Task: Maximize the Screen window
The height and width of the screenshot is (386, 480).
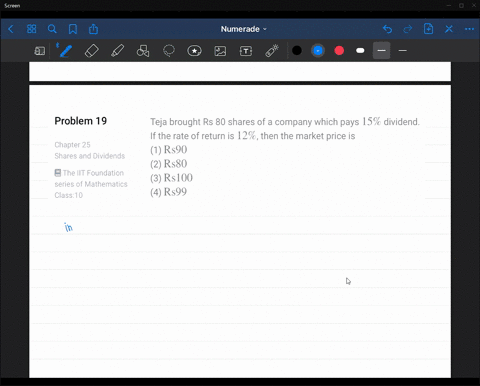Action: tap(461, 5)
